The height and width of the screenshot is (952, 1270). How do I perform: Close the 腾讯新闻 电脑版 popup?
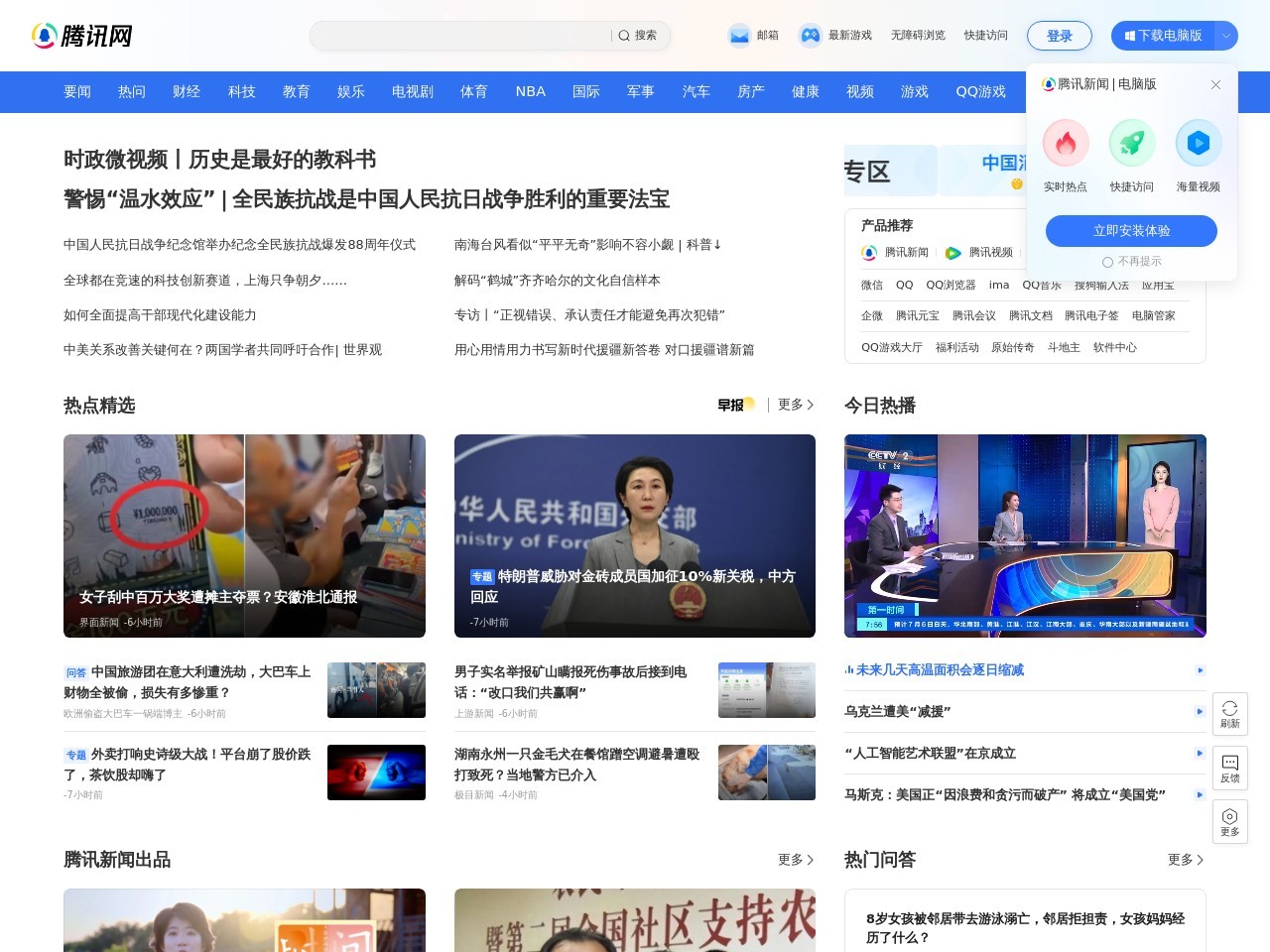[x=1215, y=85]
